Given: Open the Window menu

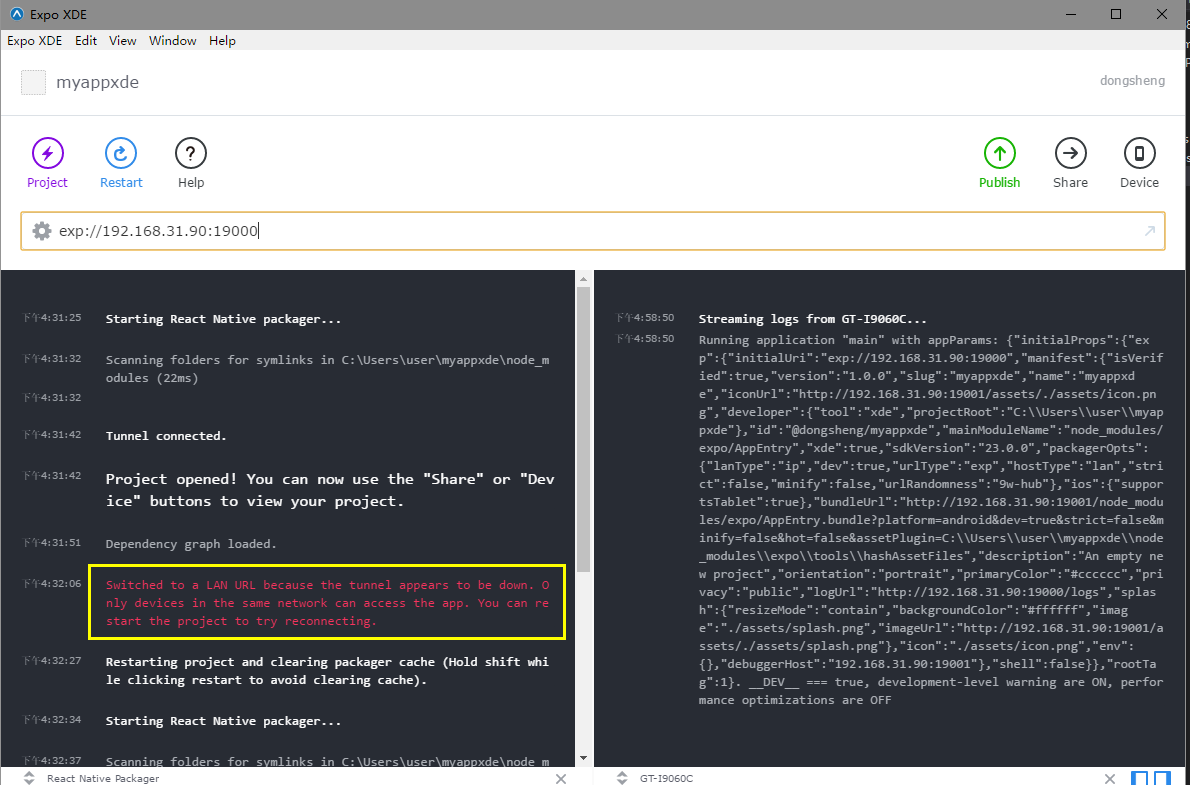Looking at the screenshot, I should (x=172, y=41).
